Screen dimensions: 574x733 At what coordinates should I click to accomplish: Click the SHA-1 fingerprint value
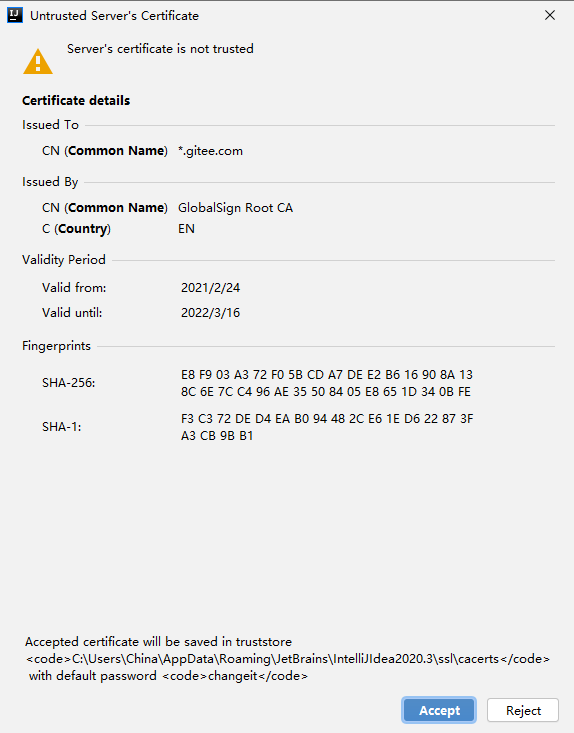click(327, 427)
